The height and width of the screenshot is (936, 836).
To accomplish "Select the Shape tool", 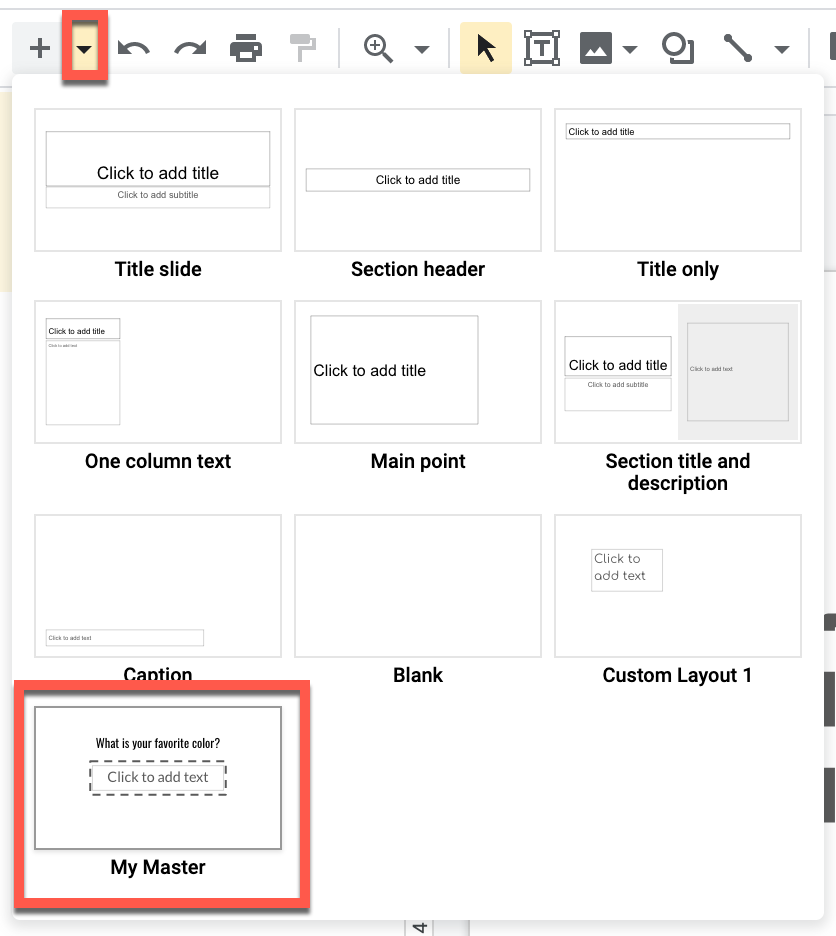I will [x=677, y=47].
